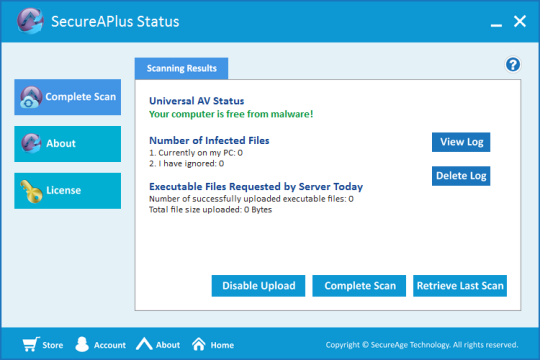Open help via question mark icon
The width and height of the screenshot is (540, 360).
click(513, 64)
